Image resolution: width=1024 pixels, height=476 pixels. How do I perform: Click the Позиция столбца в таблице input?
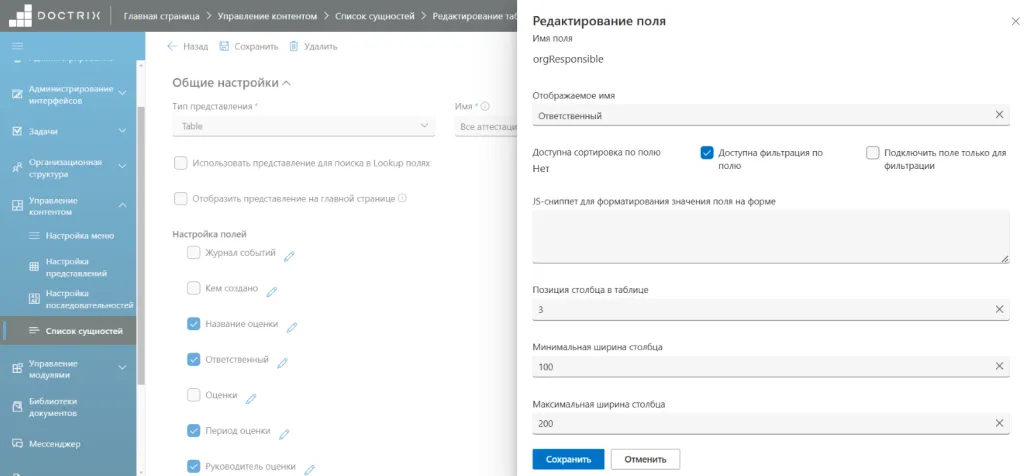pyautogui.click(x=771, y=309)
